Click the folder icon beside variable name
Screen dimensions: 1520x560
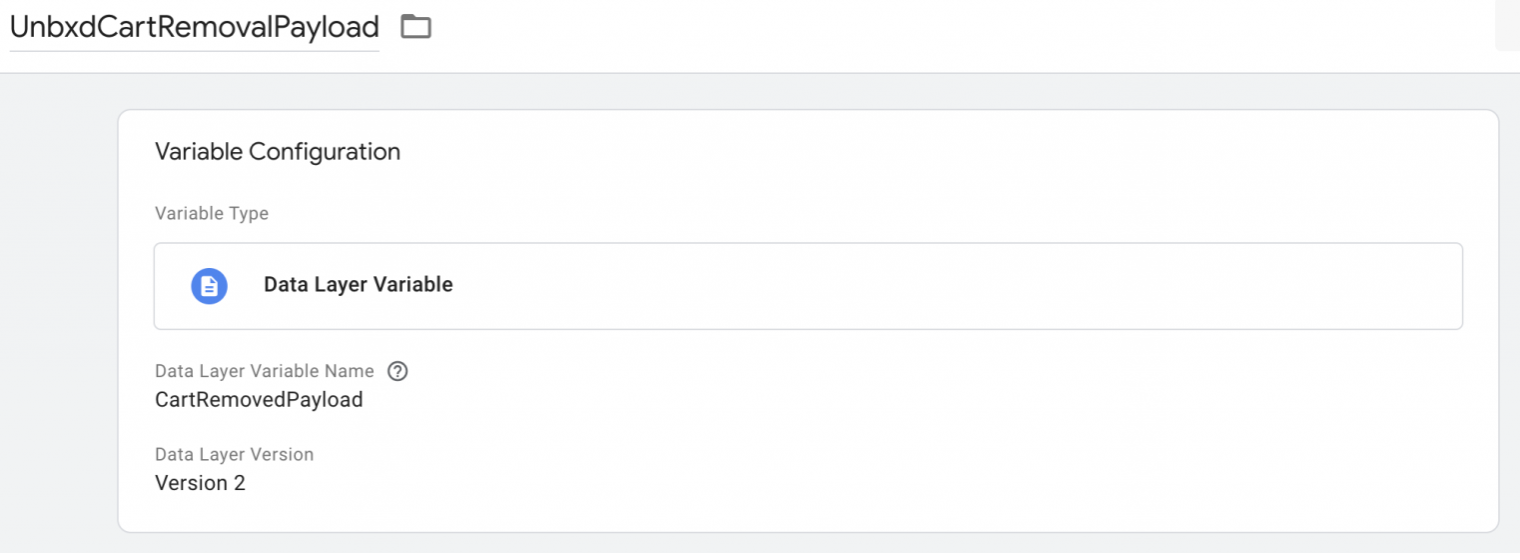(415, 27)
